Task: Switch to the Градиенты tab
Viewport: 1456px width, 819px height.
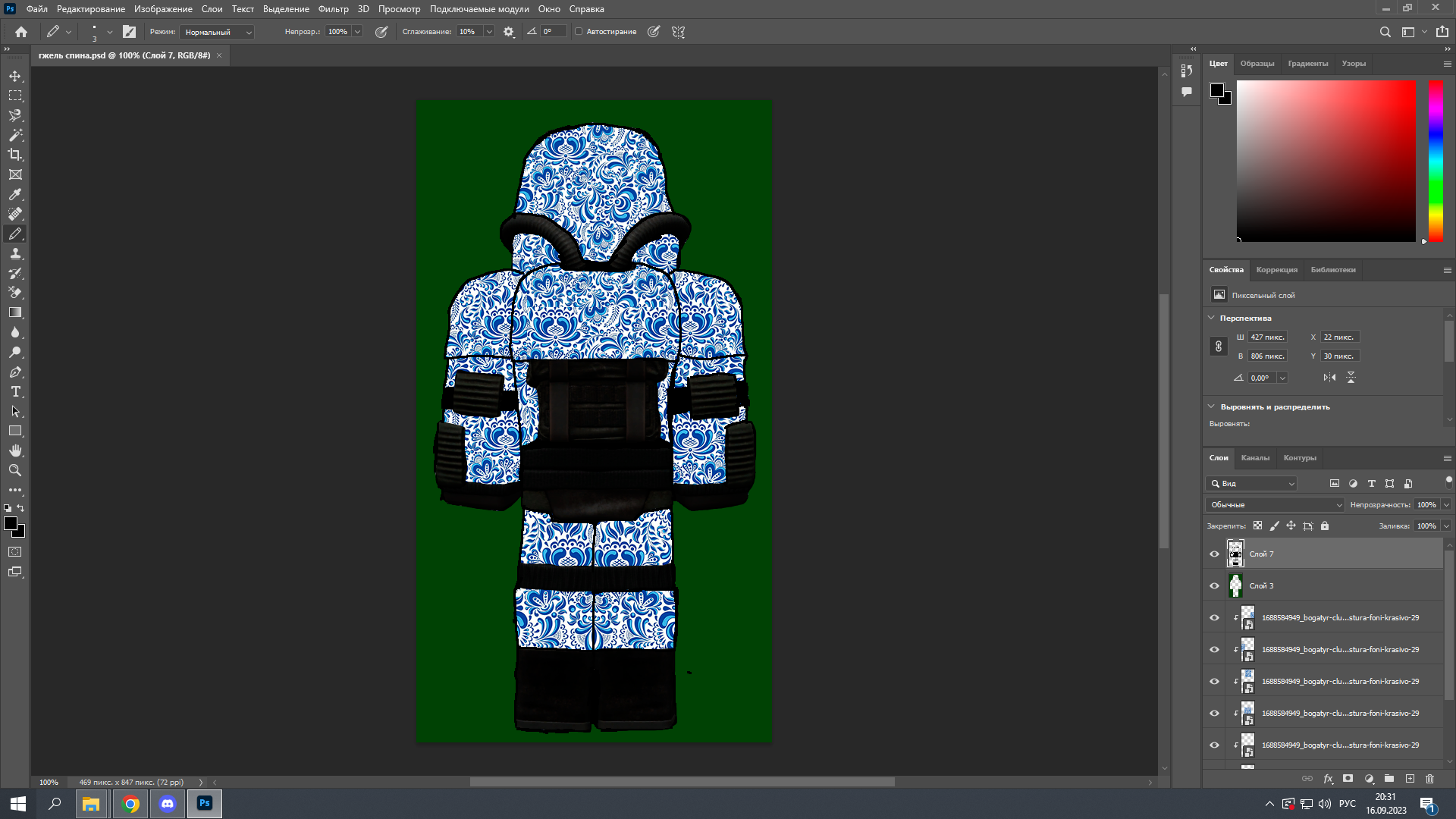Action: coord(1307,64)
